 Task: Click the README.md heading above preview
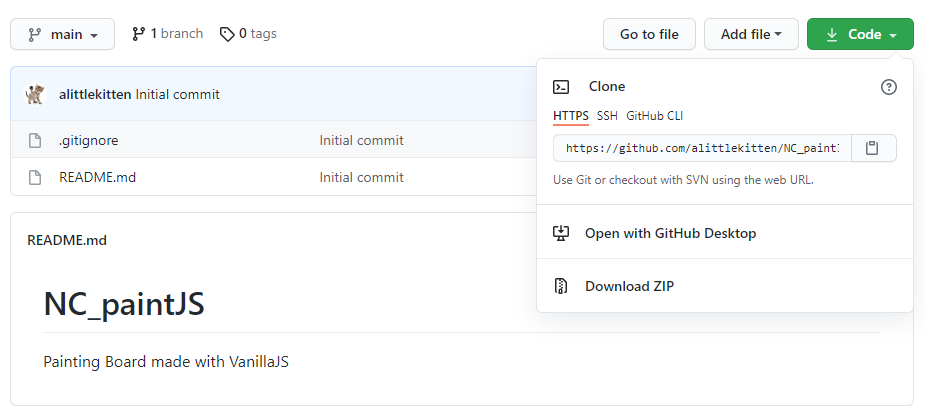pyautogui.click(x=67, y=240)
